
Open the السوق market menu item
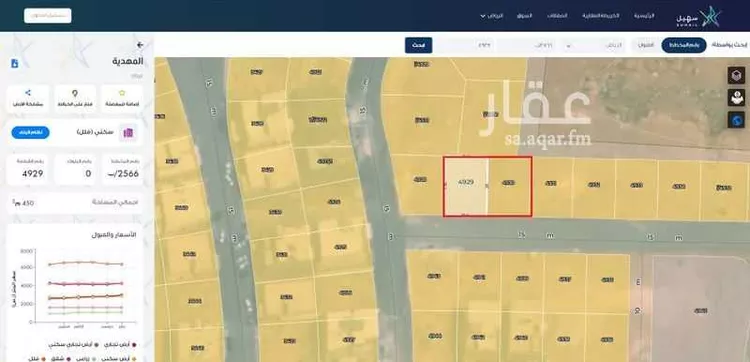(x=525, y=16)
